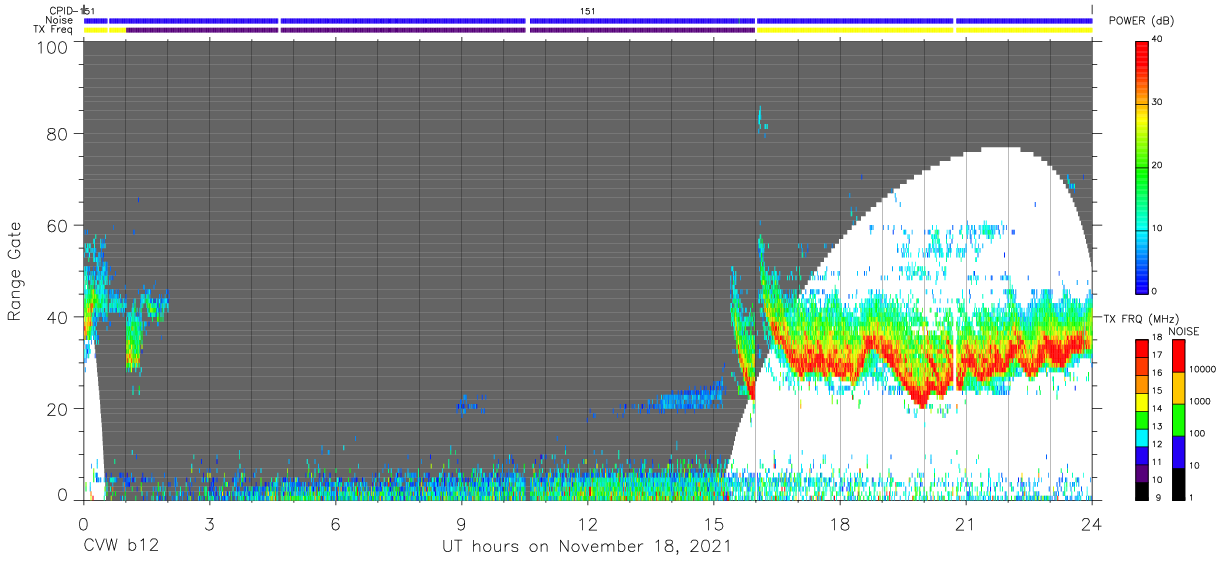Click the TX Freq row label at top left
Image resolution: width=1228 pixels, height=567 pixels.
coord(53,29)
